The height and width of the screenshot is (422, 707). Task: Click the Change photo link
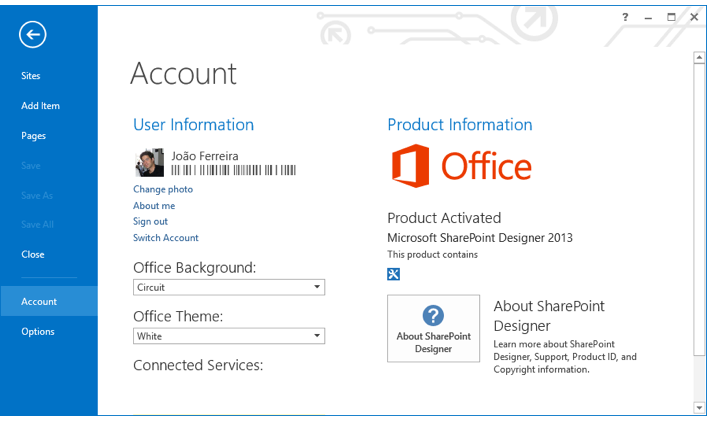[163, 189]
